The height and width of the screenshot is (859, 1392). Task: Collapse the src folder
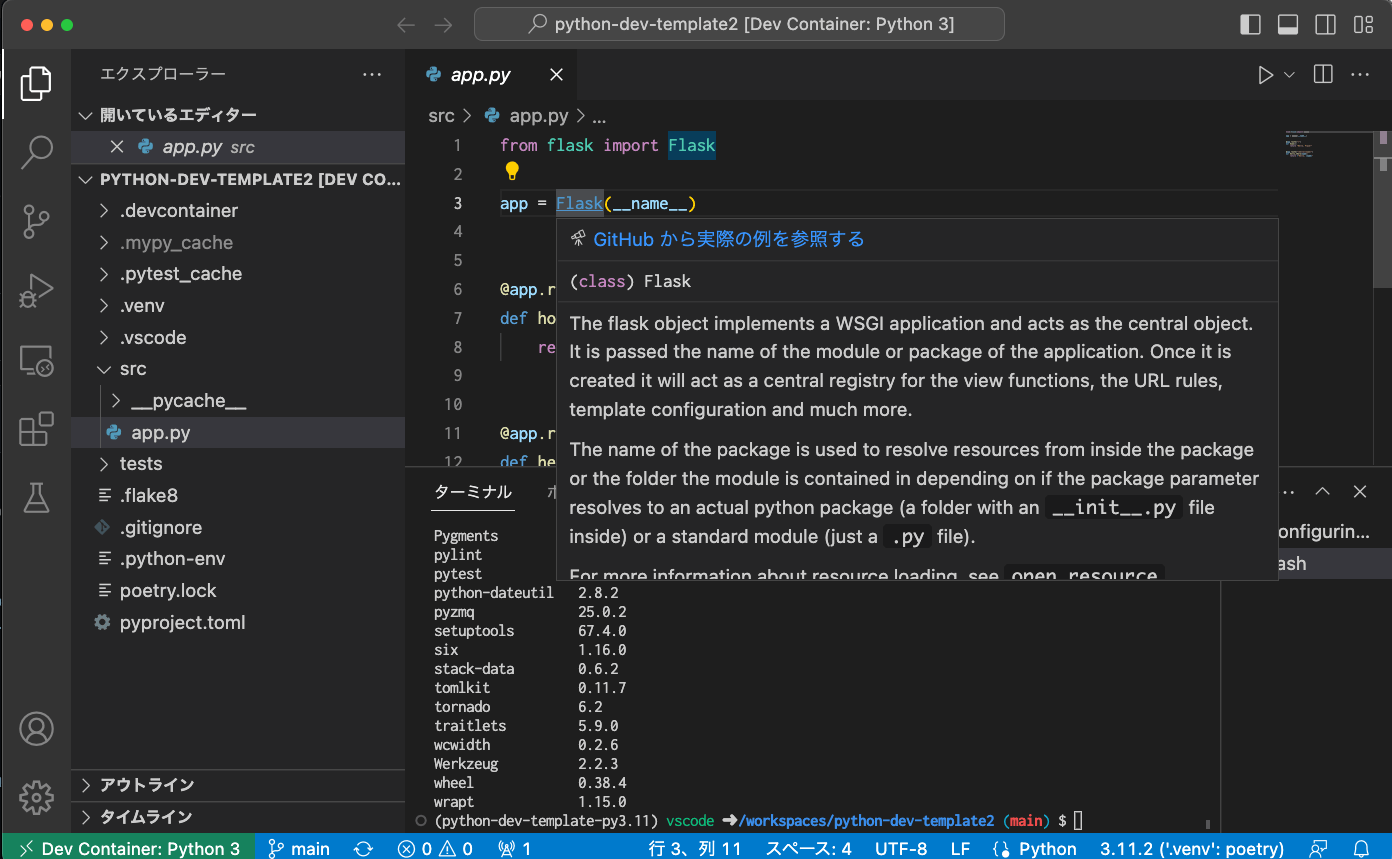click(238, 369)
